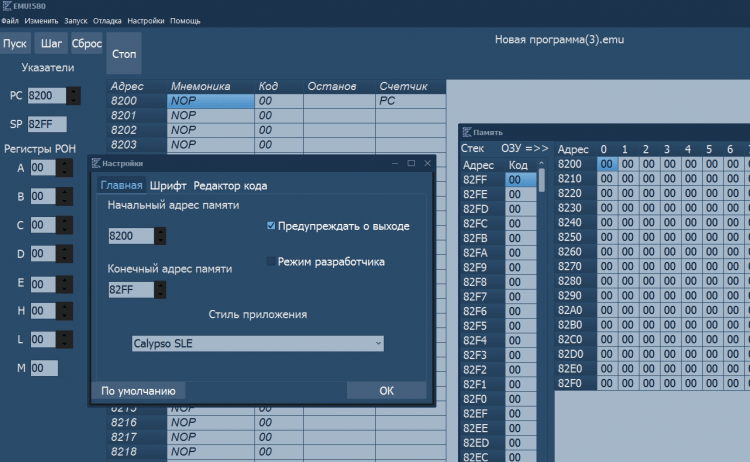Click the Шаг (Step) toolbar button
The width and height of the screenshot is (750, 462).
click(x=50, y=44)
